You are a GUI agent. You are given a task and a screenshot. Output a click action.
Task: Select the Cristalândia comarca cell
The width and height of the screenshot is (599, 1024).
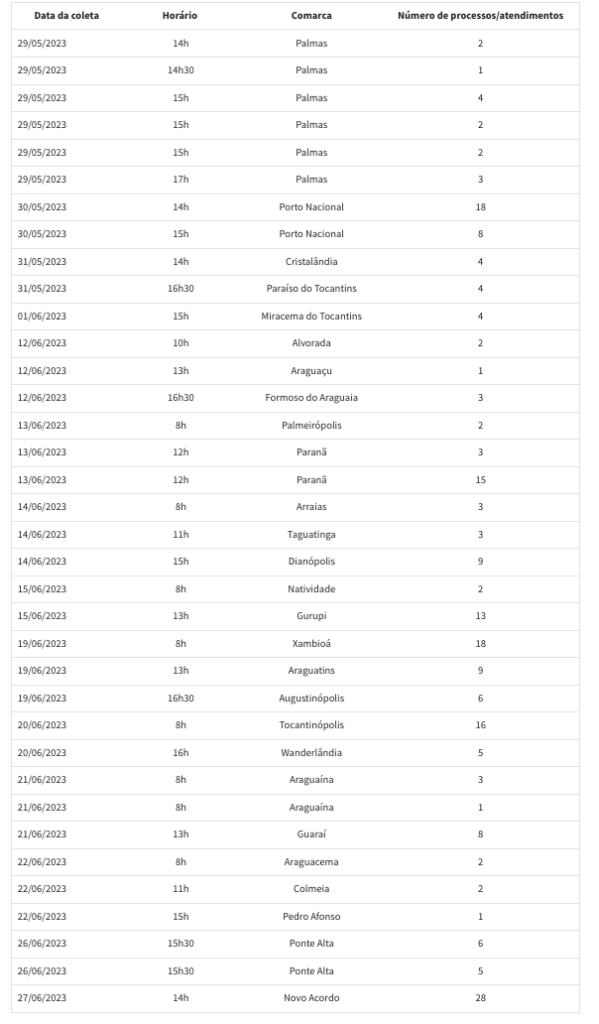click(x=312, y=261)
